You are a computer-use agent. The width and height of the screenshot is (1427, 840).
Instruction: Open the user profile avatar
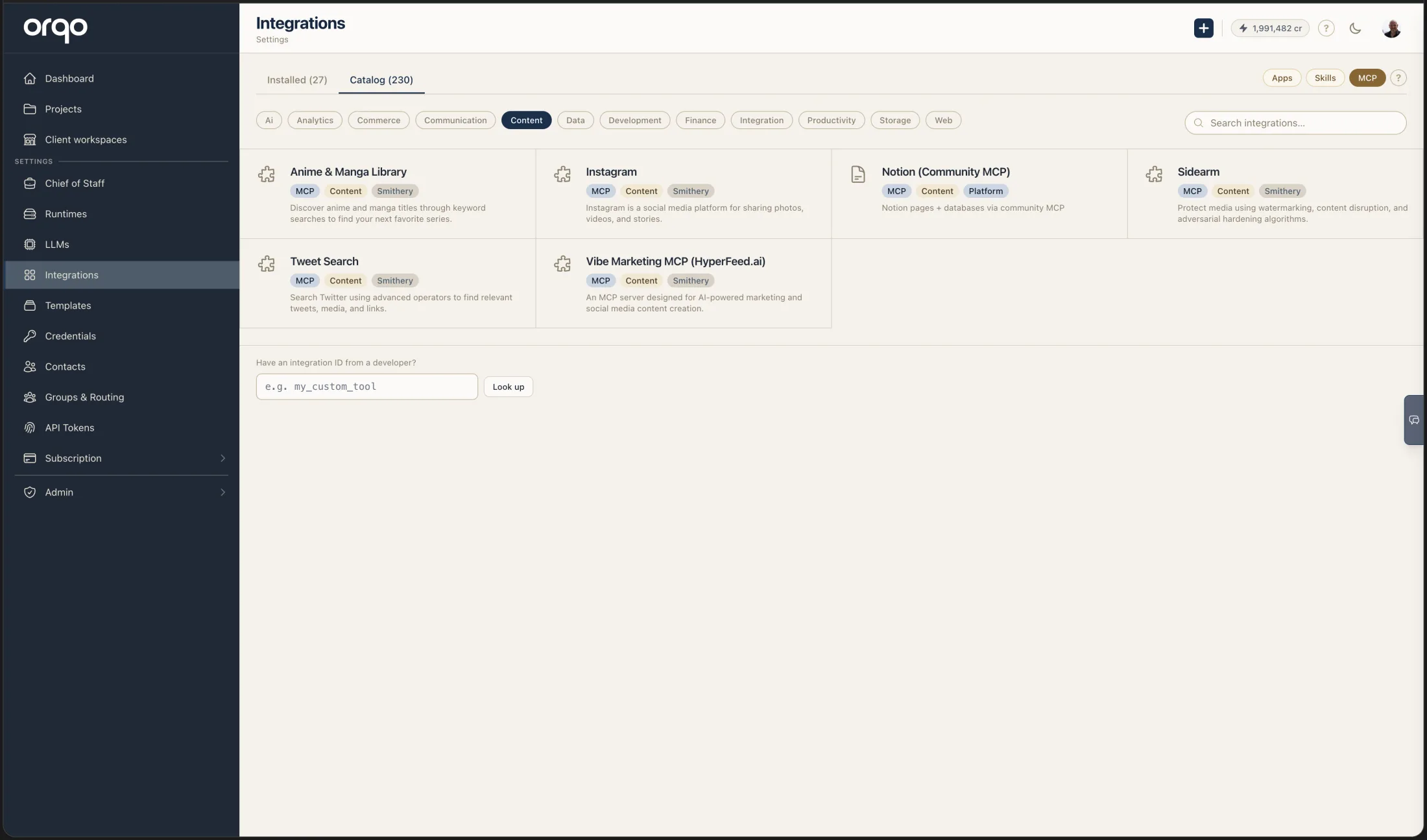pos(1391,28)
